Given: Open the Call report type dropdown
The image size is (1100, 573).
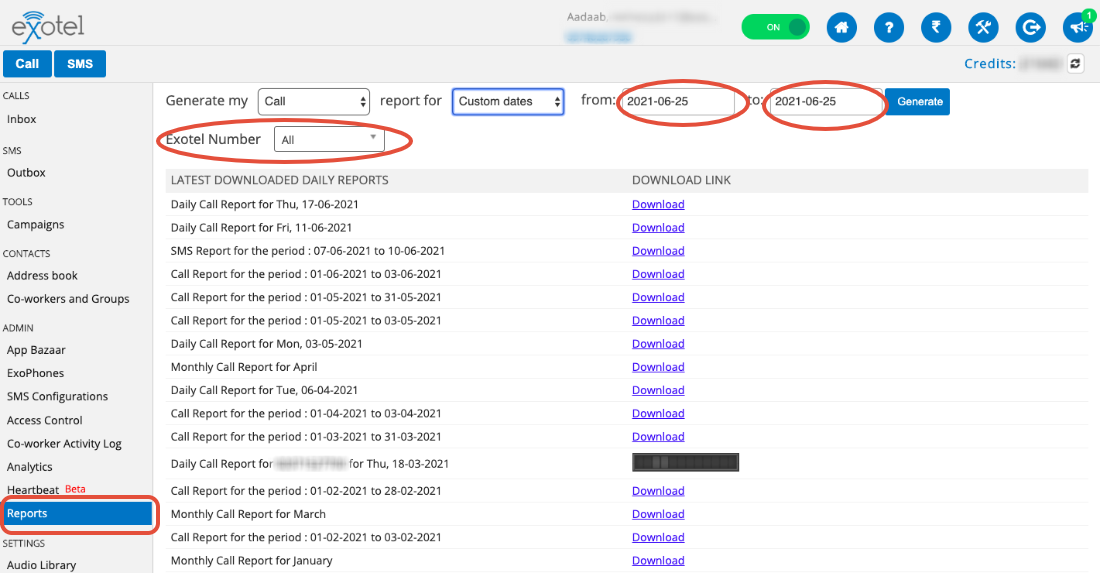Looking at the screenshot, I should click(x=314, y=102).
